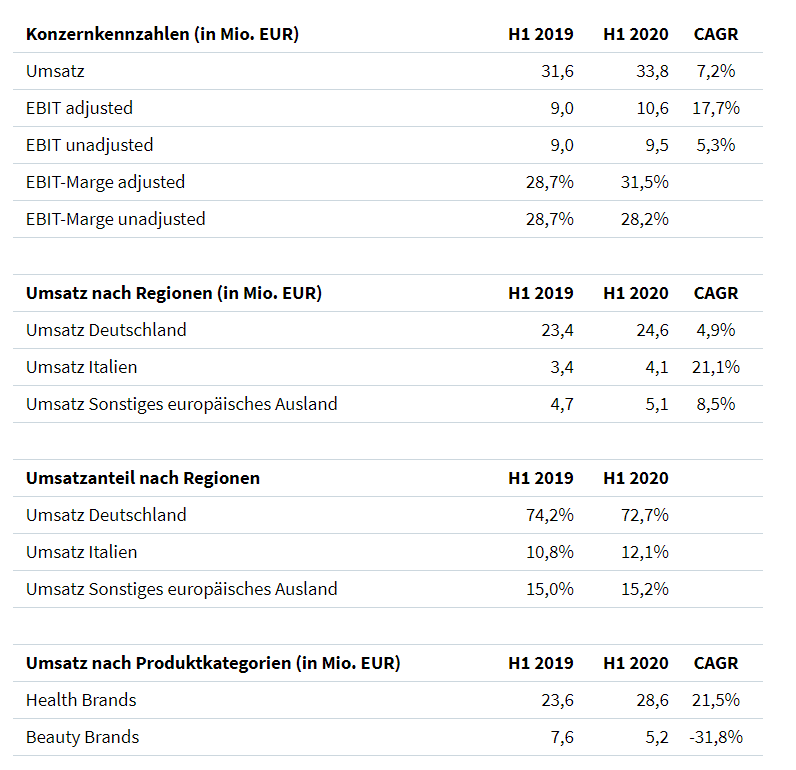
Task: Select the 21,1% CAGR cell for Italien
Action: tap(715, 367)
